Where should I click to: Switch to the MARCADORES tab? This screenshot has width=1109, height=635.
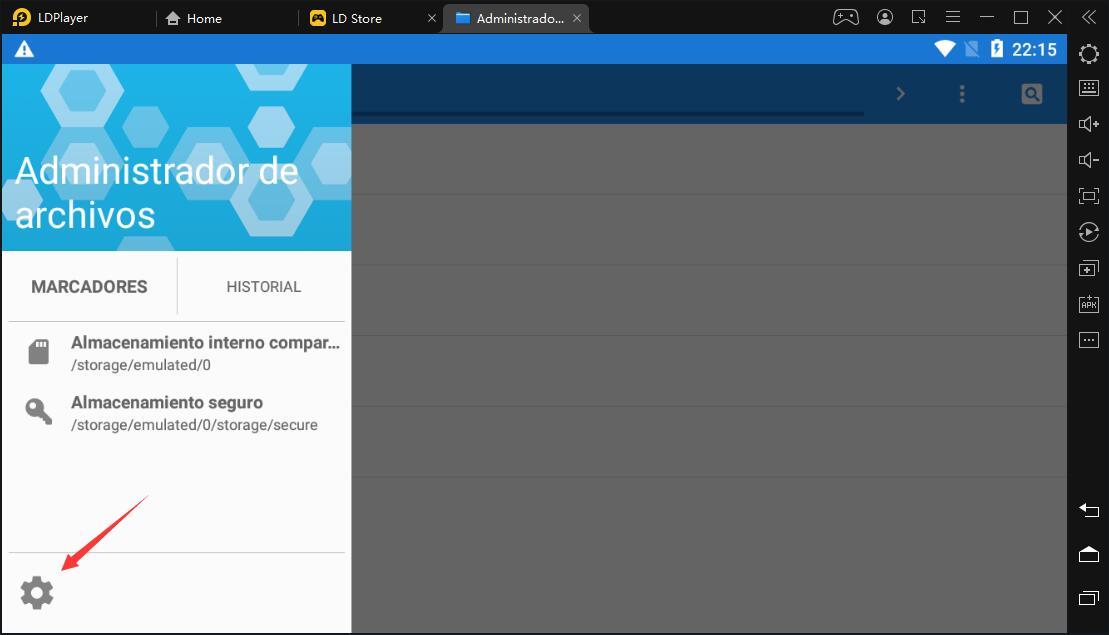(89, 286)
